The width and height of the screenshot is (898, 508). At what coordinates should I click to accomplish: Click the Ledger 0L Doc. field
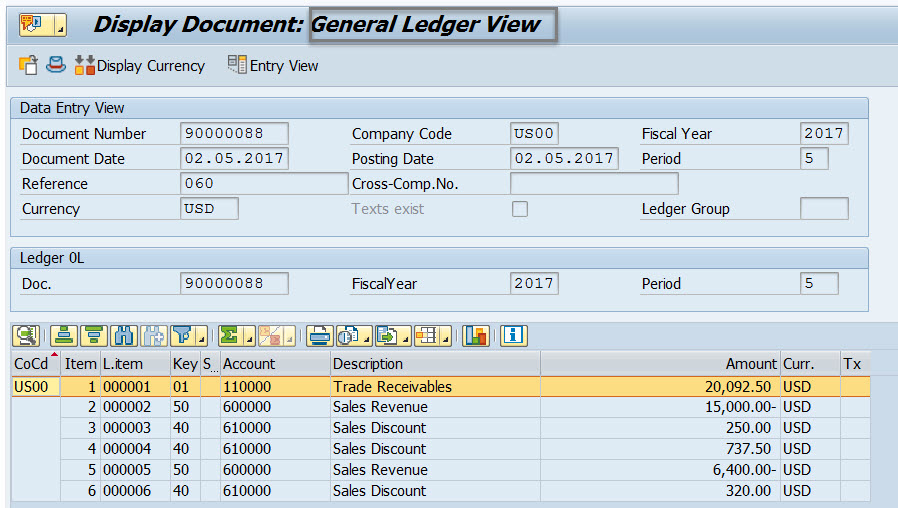(x=234, y=283)
